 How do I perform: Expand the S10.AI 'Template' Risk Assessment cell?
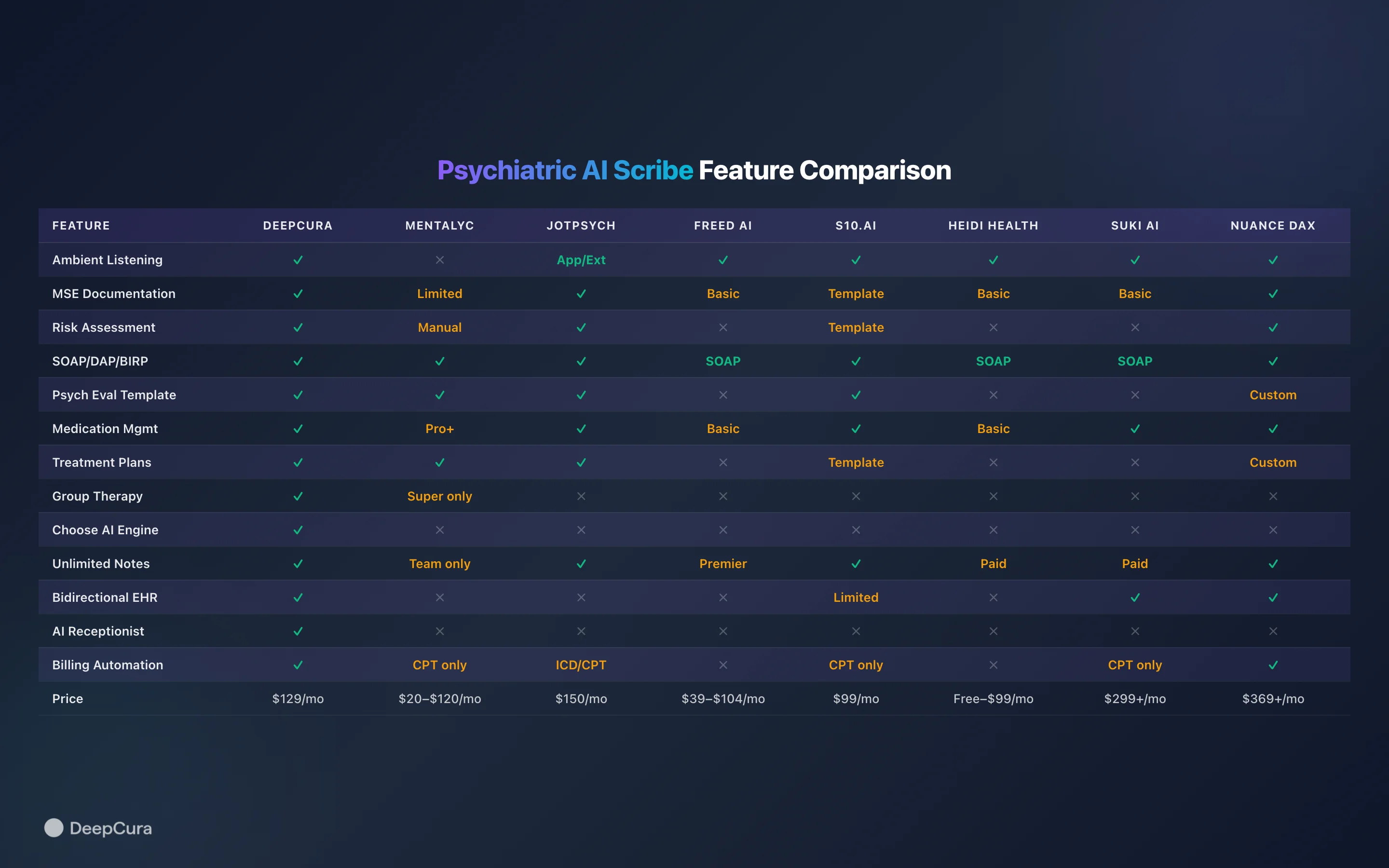856,327
